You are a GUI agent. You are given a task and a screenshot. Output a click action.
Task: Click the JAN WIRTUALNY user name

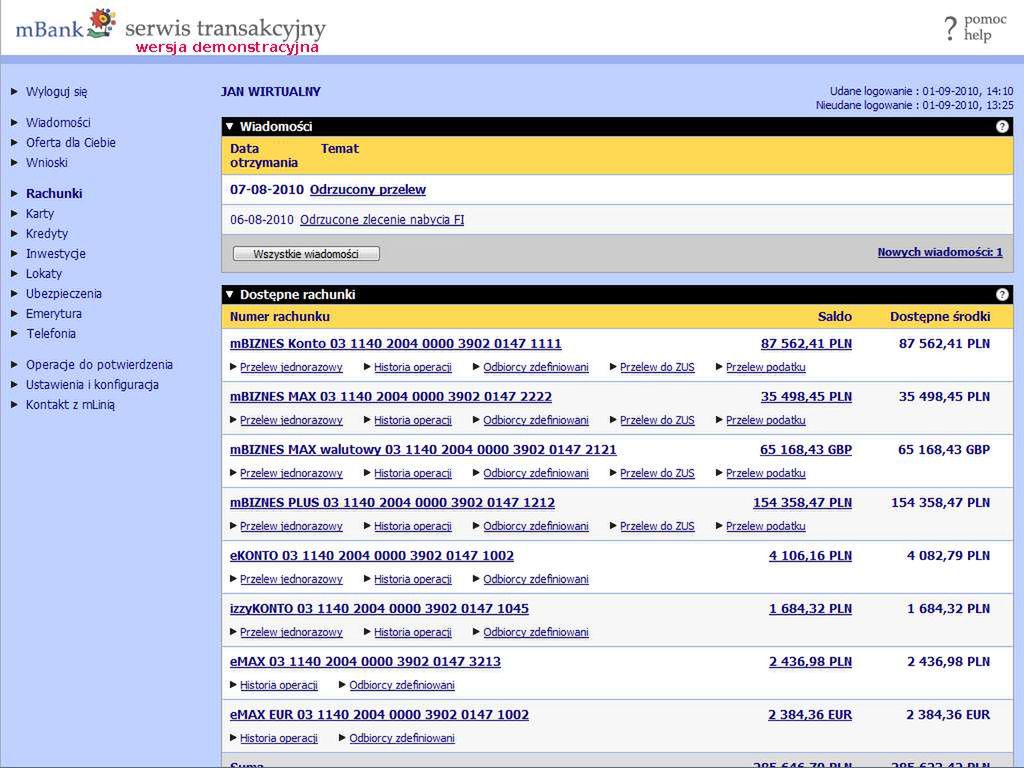pyautogui.click(x=270, y=91)
